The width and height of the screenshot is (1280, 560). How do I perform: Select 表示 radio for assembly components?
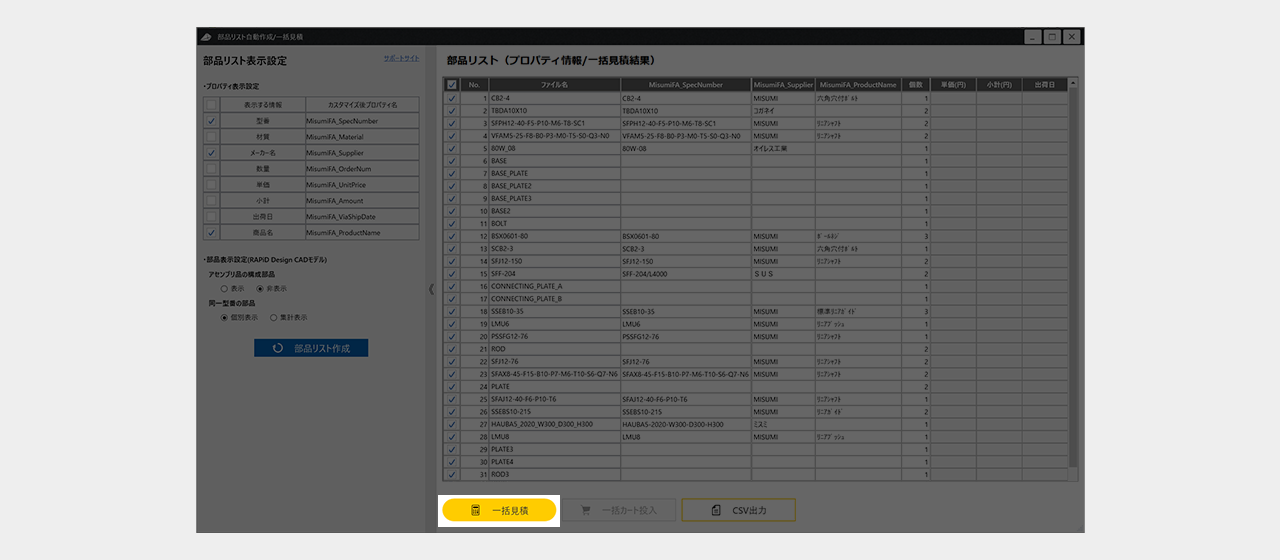pyautogui.click(x=224, y=288)
